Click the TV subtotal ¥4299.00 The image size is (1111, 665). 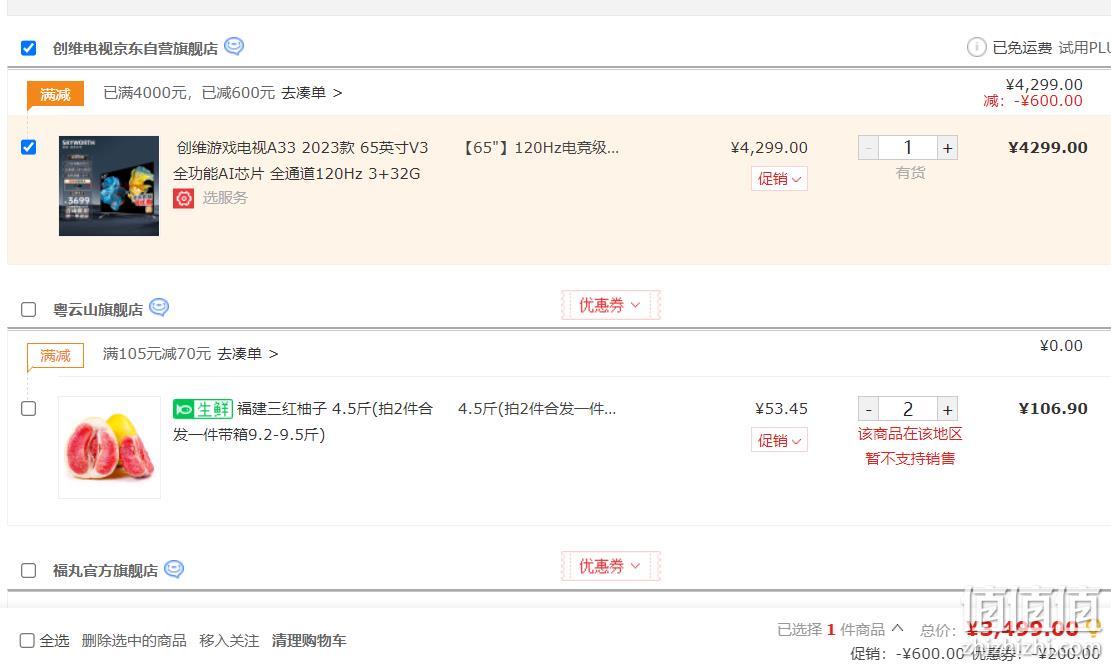point(1047,147)
